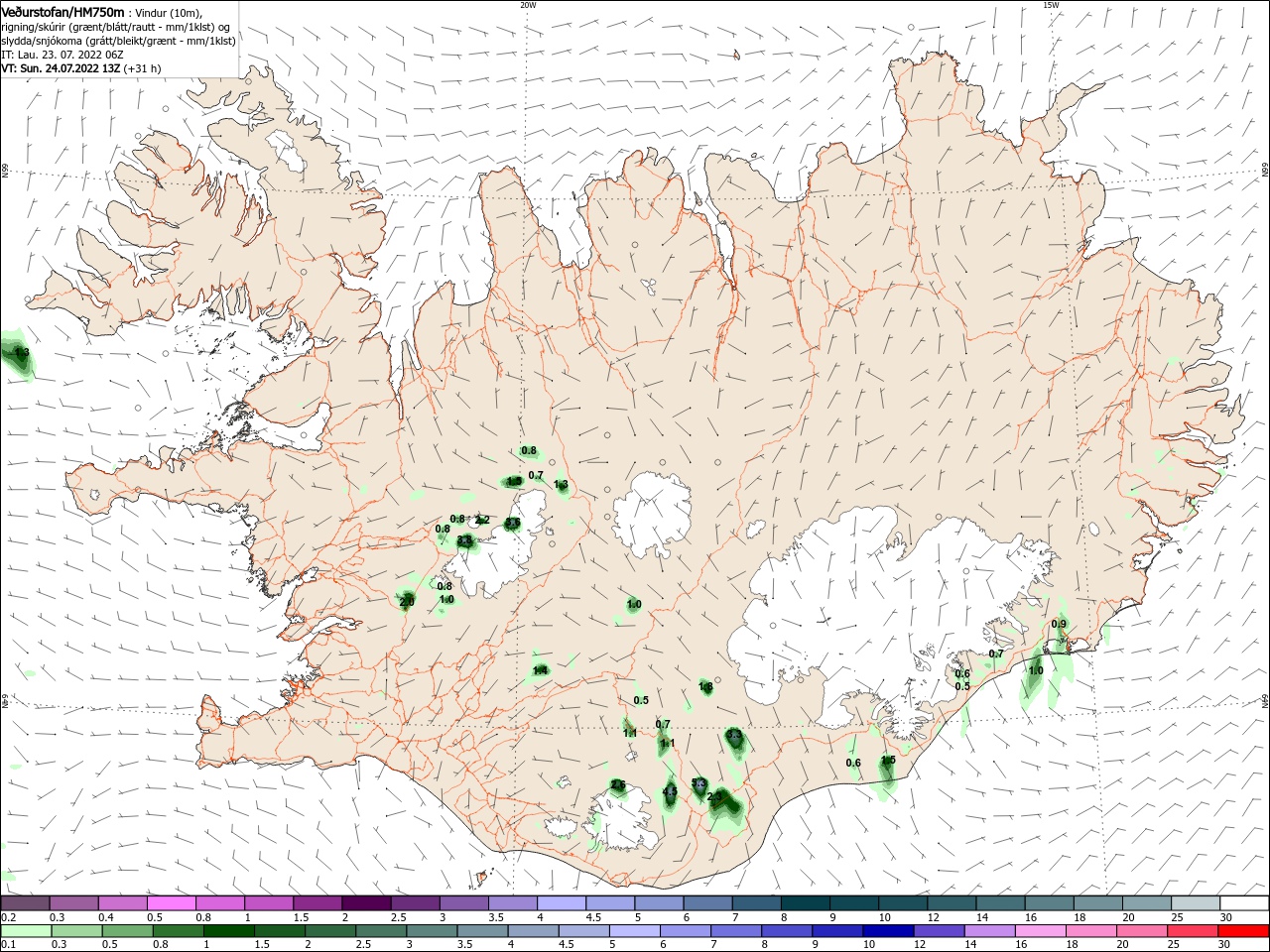Click the 0.9 precipitation value in the southeast
Viewport: 1270px width, 952px height.
(x=1059, y=624)
